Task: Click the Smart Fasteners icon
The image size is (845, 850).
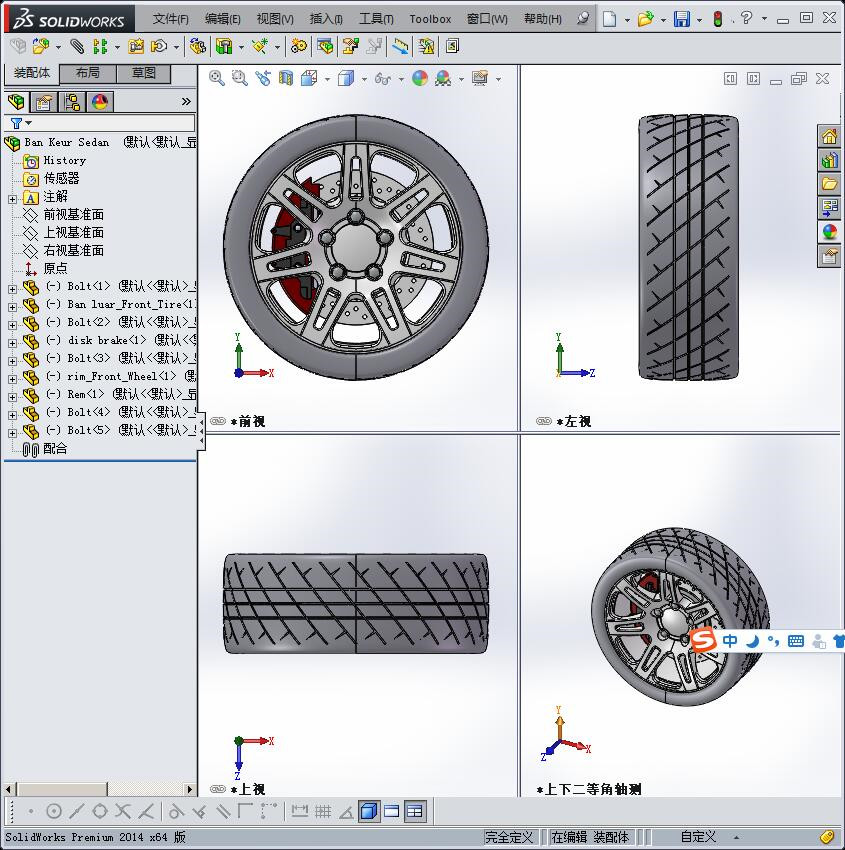Action: (x=136, y=47)
